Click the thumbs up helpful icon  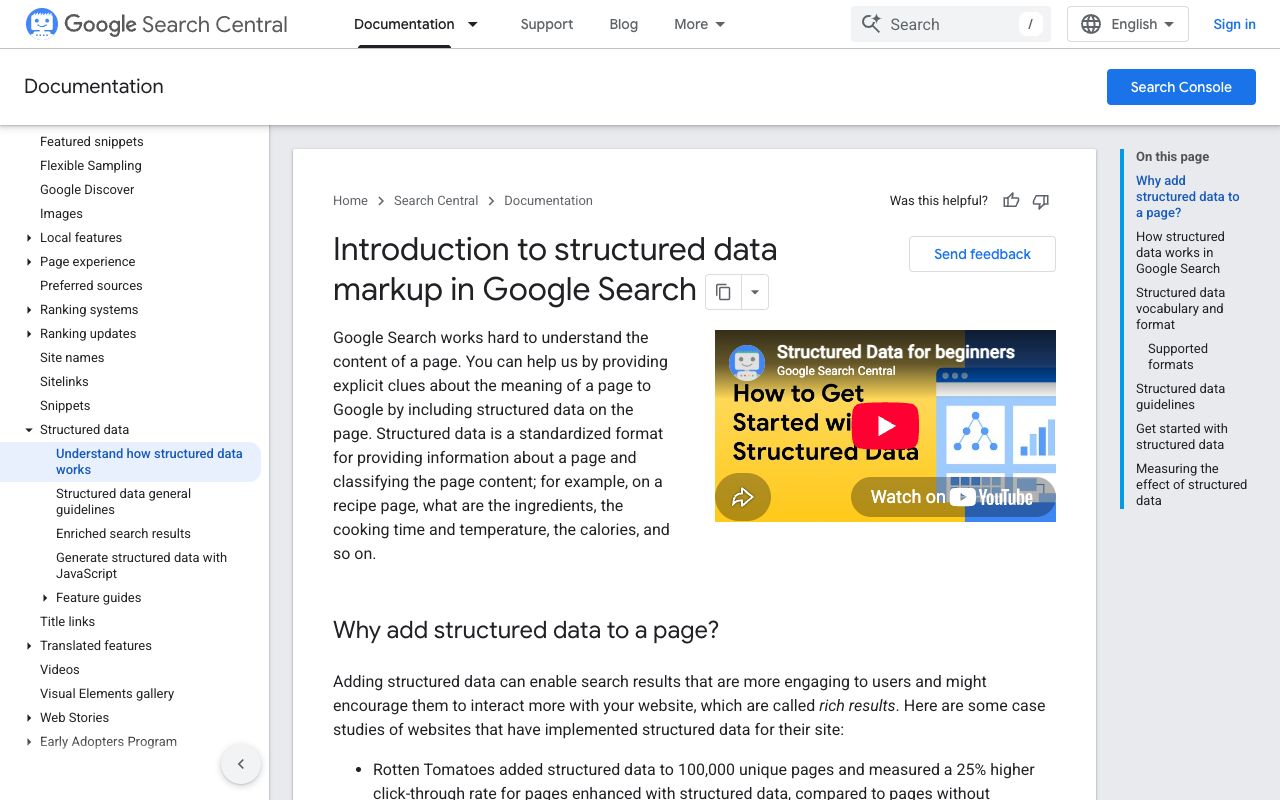point(1011,201)
